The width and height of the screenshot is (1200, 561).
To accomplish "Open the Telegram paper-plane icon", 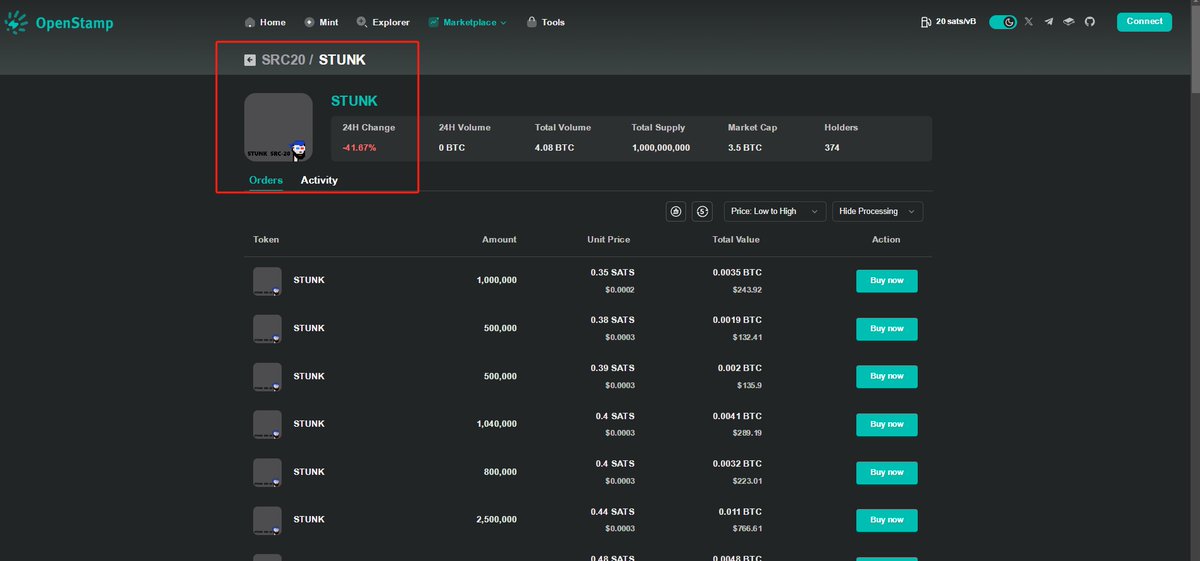I will tap(1049, 22).
